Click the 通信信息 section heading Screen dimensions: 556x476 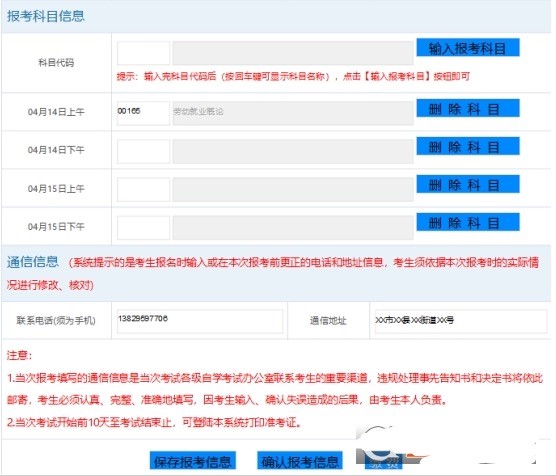click(x=33, y=262)
